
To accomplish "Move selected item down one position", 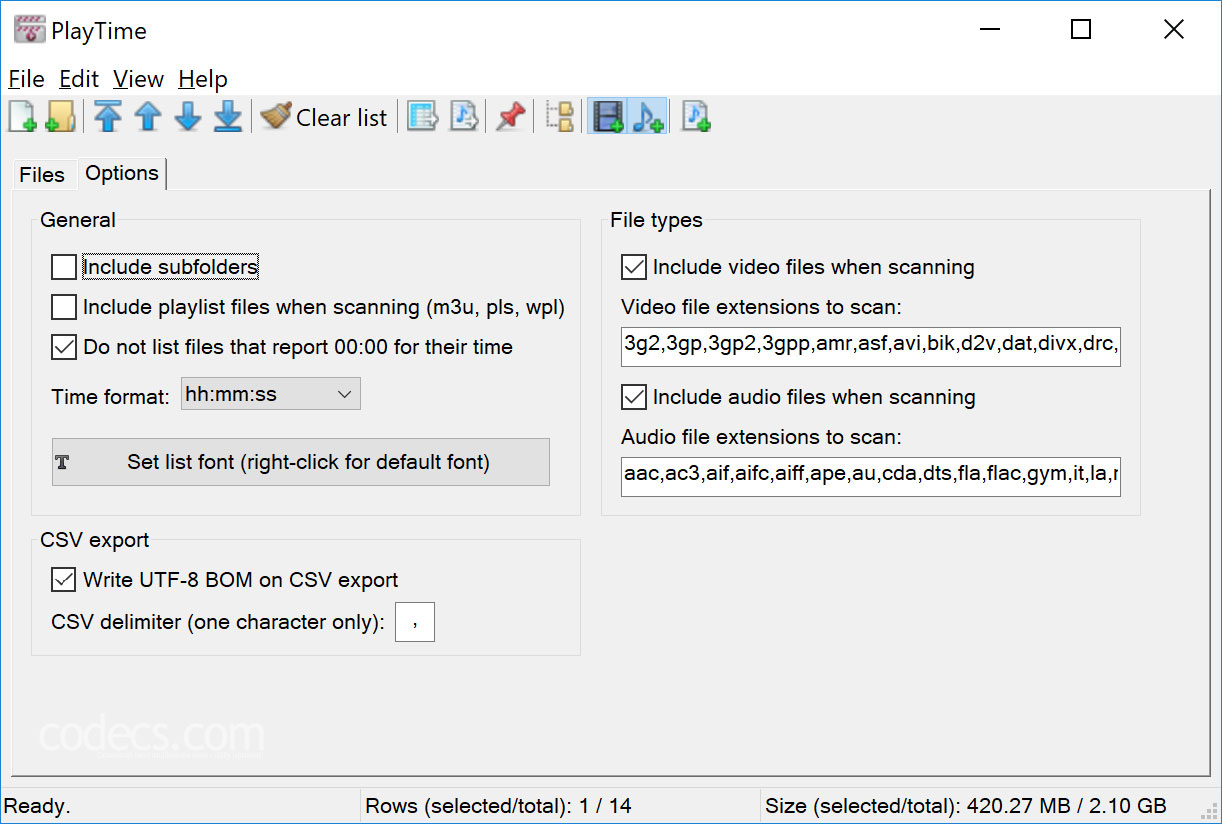I will [x=188, y=117].
